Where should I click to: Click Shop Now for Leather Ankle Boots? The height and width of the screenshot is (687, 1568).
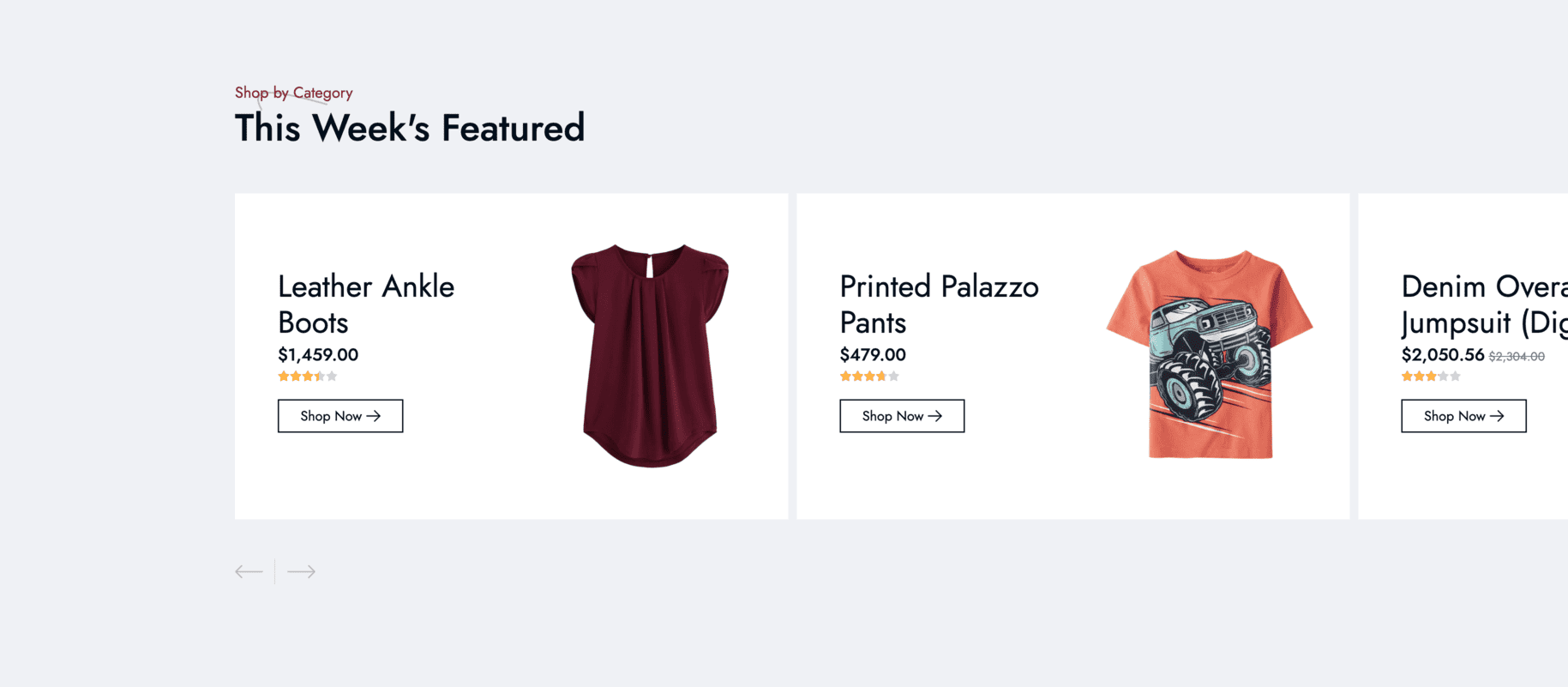340,416
